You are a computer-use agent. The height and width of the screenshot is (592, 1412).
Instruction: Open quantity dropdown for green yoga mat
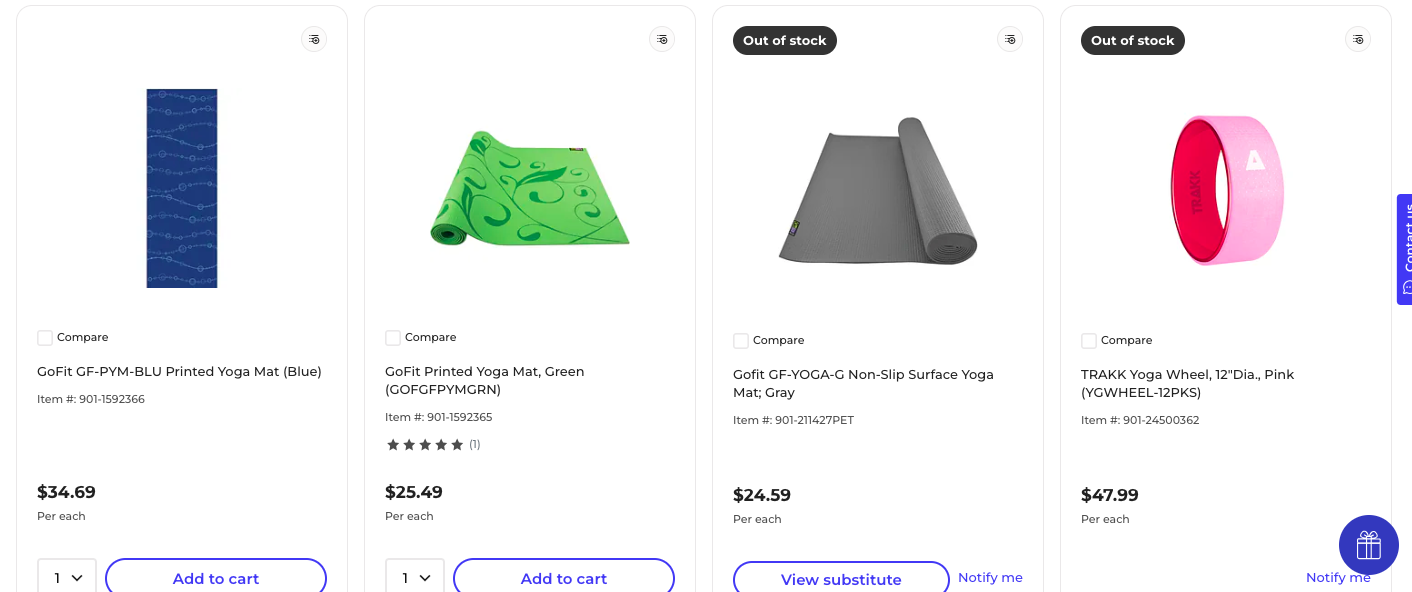415,577
